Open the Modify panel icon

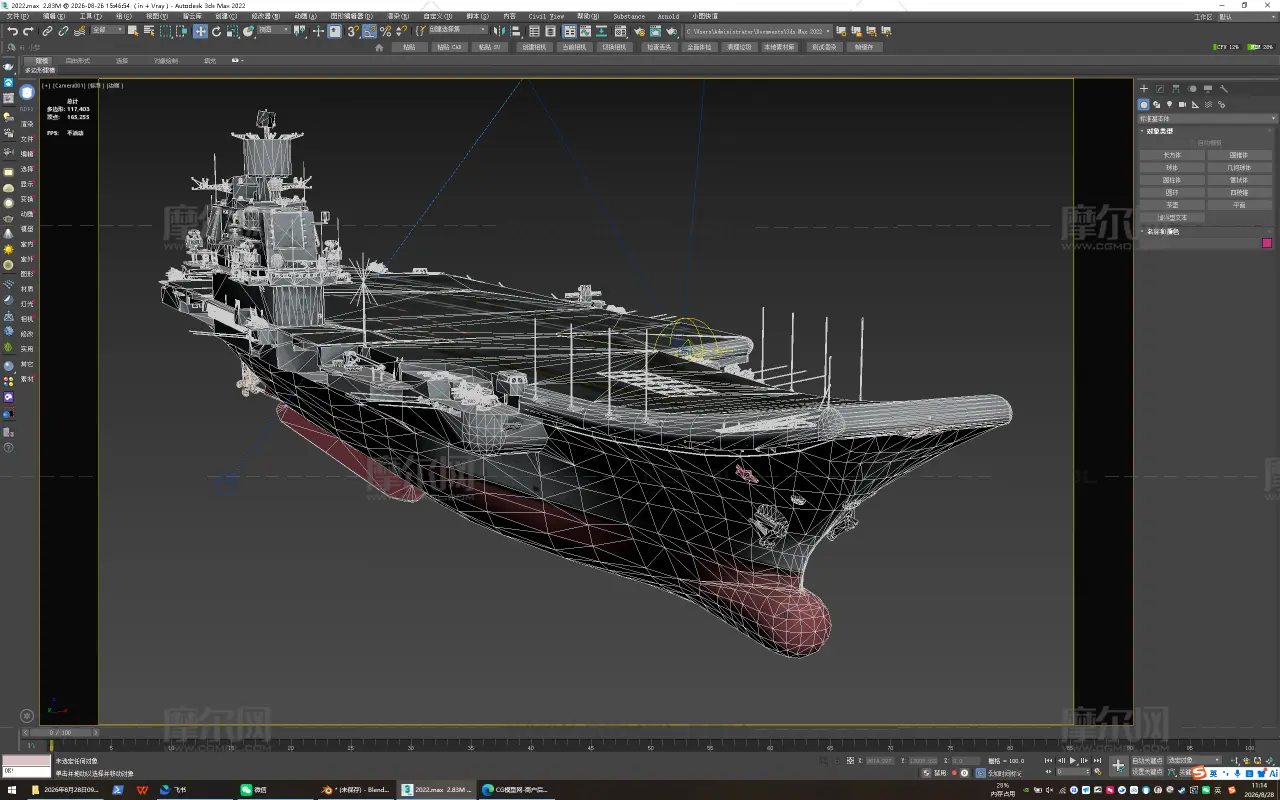click(1160, 89)
